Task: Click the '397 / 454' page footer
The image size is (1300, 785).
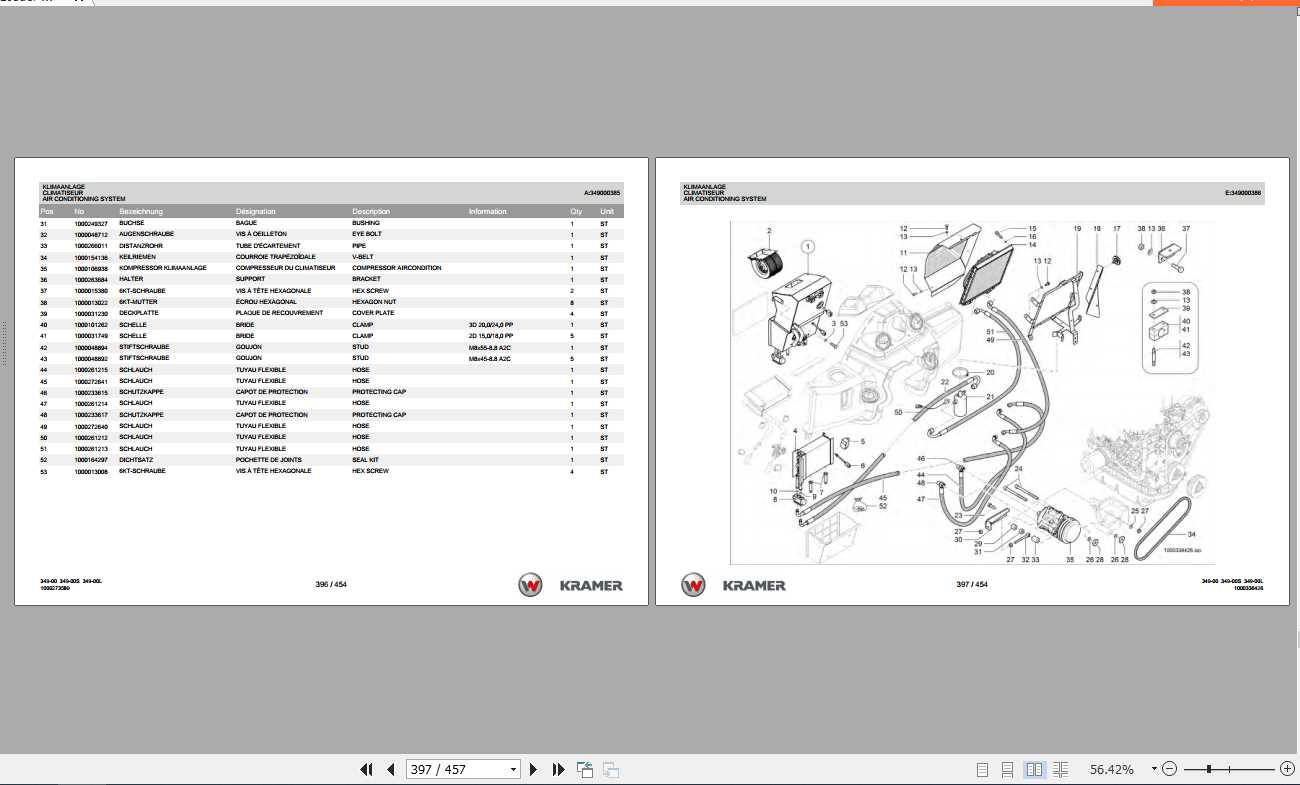Action: coord(971,585)
